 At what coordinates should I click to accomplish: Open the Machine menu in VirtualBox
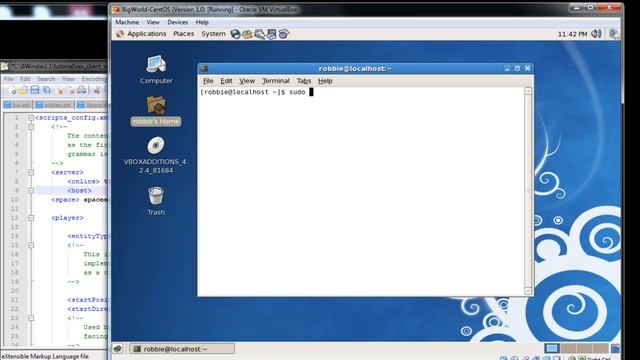pos(127,22)
